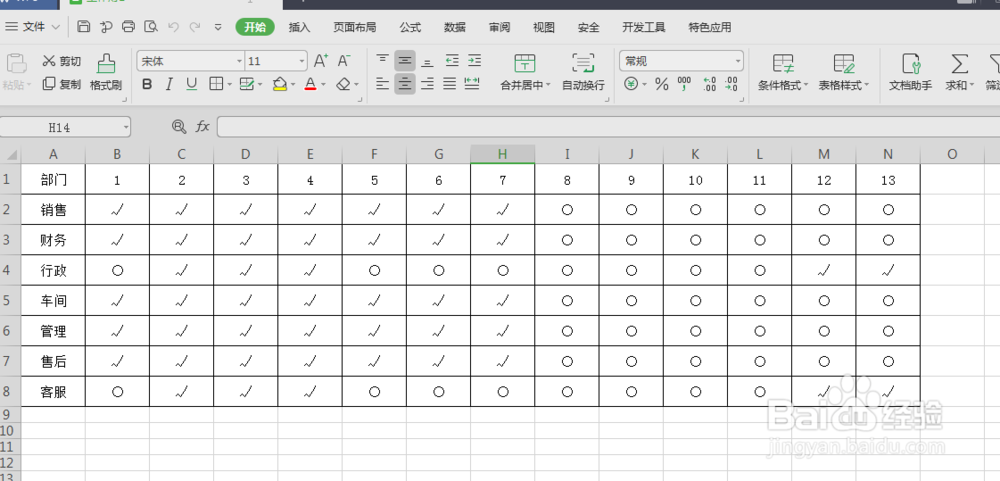Click the formula bar input field
The width and height of the screenshot is (1000, 481).
click(608, 126)
